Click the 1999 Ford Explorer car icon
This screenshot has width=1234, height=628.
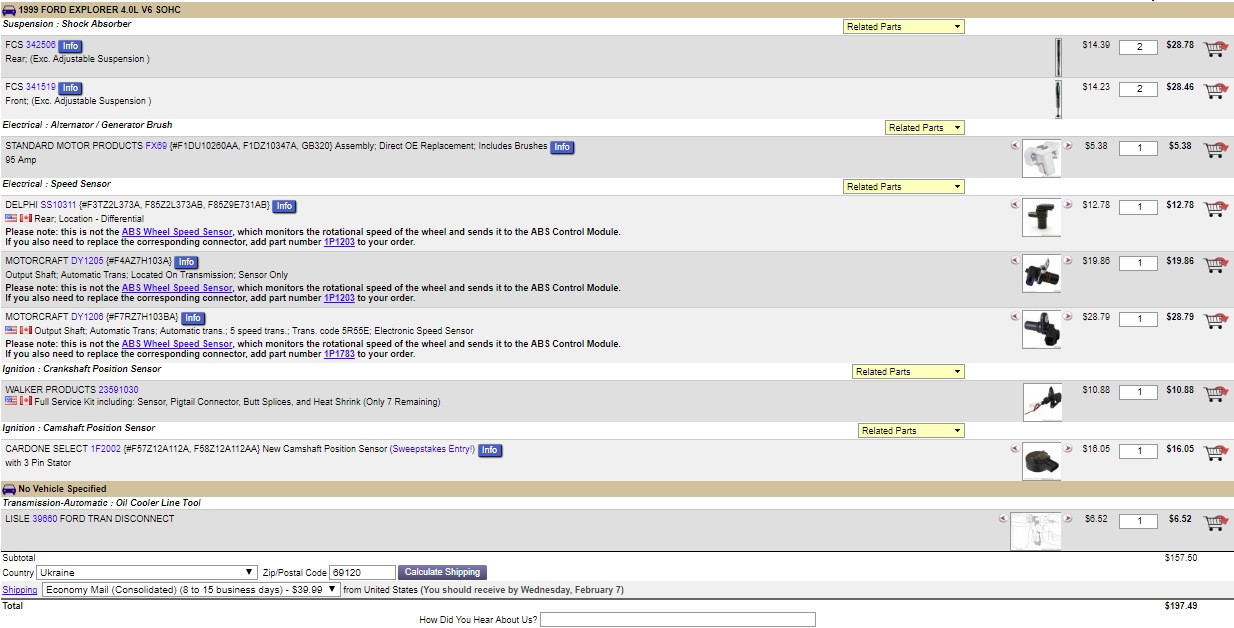tap(9, 10)
